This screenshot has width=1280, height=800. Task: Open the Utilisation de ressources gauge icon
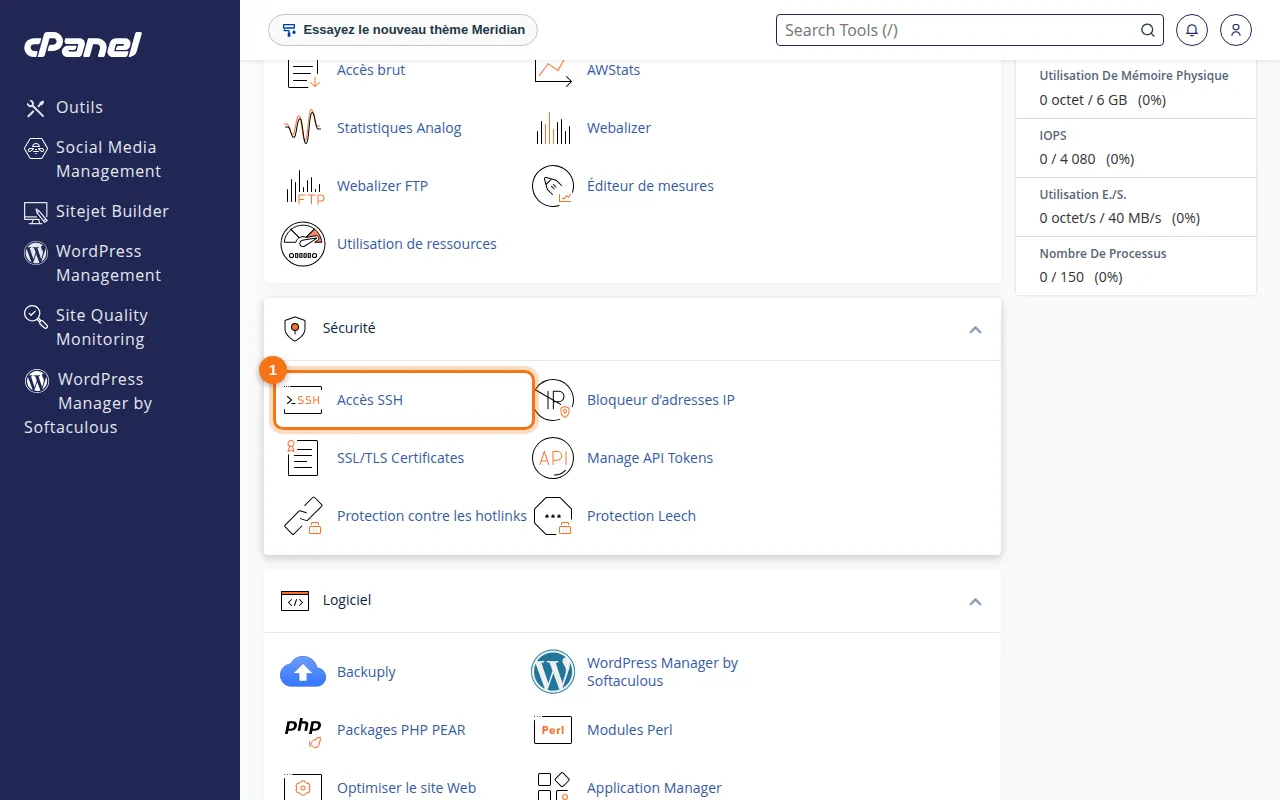click(x=303, y=244)
